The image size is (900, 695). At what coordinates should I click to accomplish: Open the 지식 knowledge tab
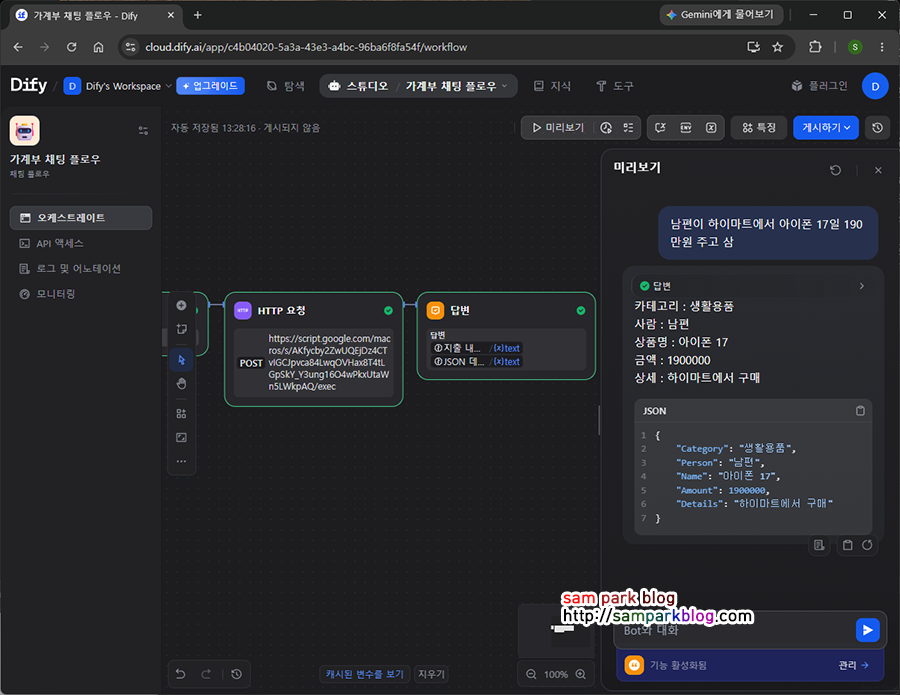point(552,86)
